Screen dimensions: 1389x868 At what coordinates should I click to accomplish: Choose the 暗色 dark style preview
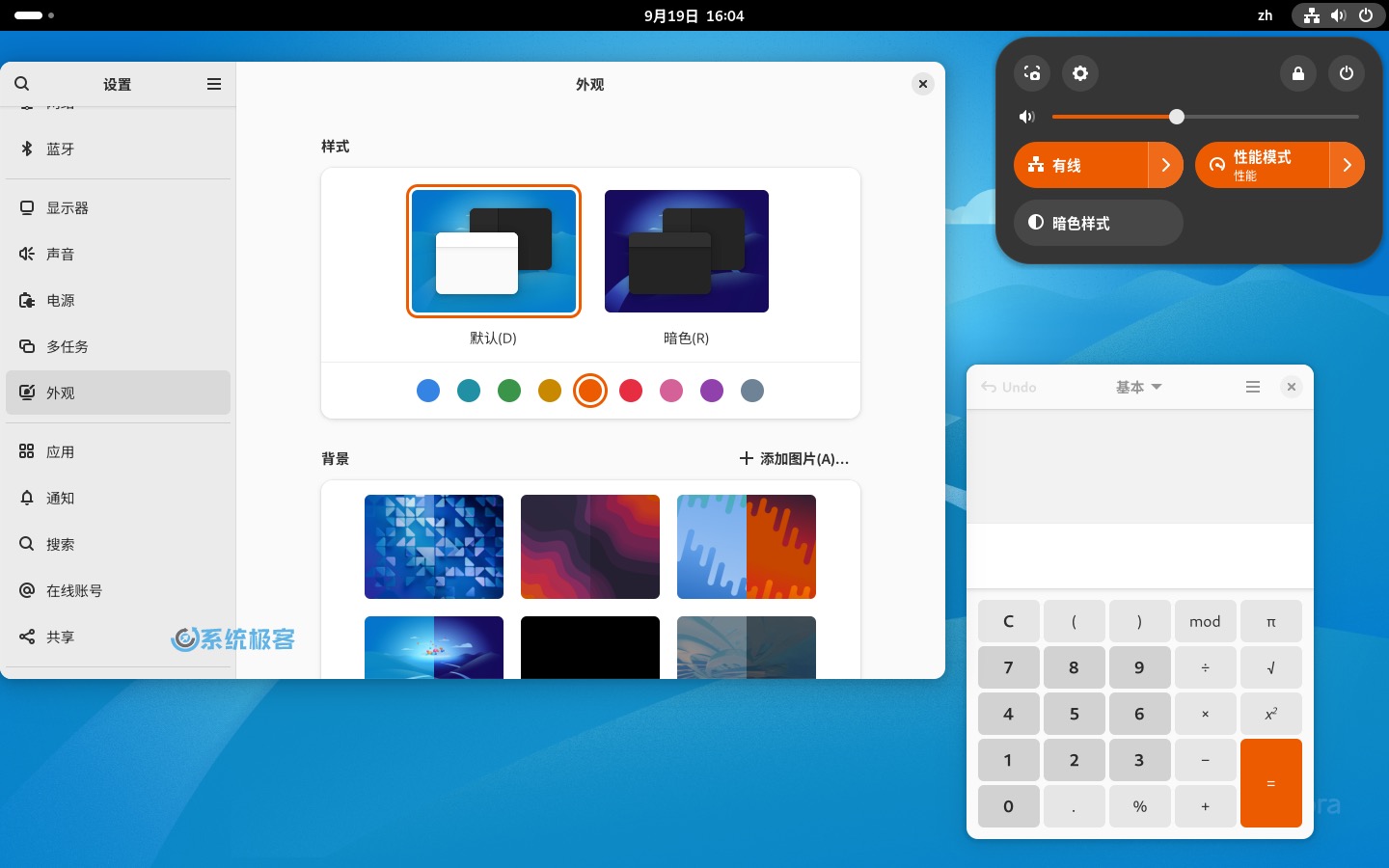pos(687,251)
